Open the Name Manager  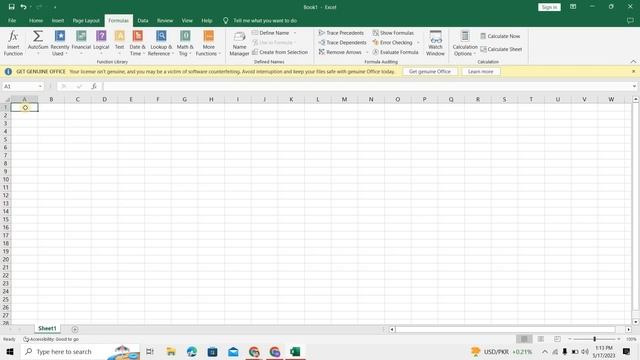pos(239,43)
